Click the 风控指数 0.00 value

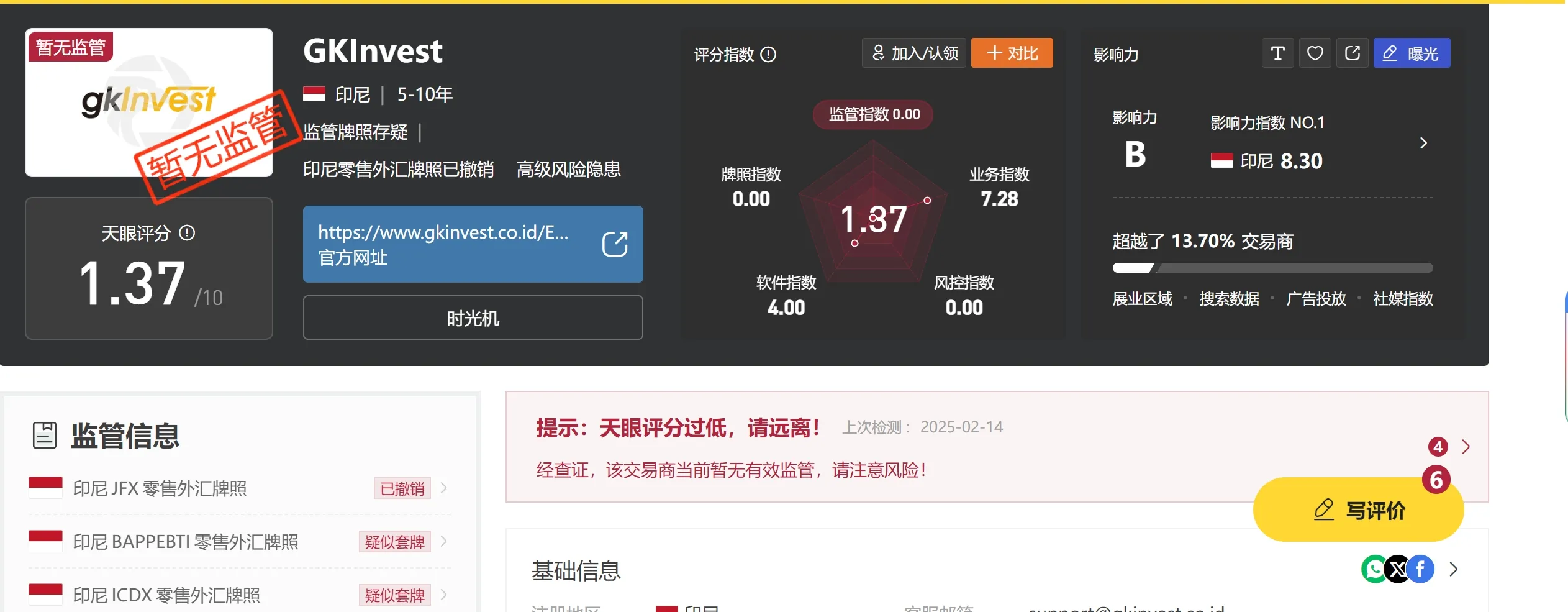tap(964, 308)
